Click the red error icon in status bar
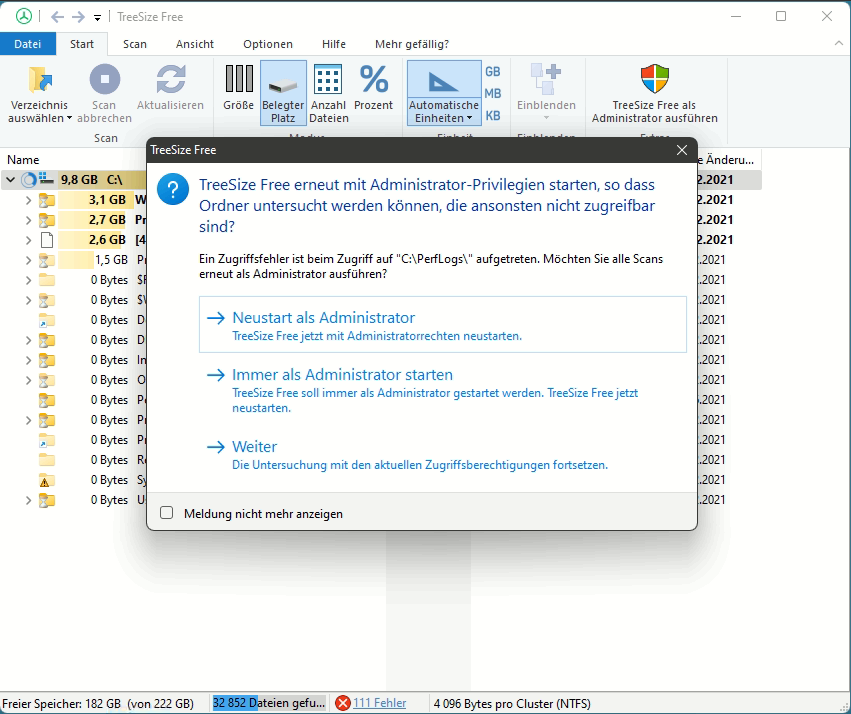This screenshot has height=714, width=851. pyautogui.click(x=342, y=703)
